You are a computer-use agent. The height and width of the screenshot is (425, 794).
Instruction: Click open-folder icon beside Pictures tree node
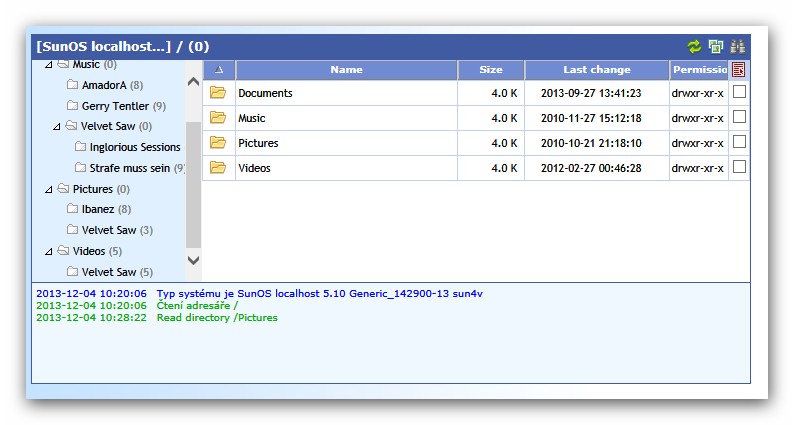click(63, 188)
